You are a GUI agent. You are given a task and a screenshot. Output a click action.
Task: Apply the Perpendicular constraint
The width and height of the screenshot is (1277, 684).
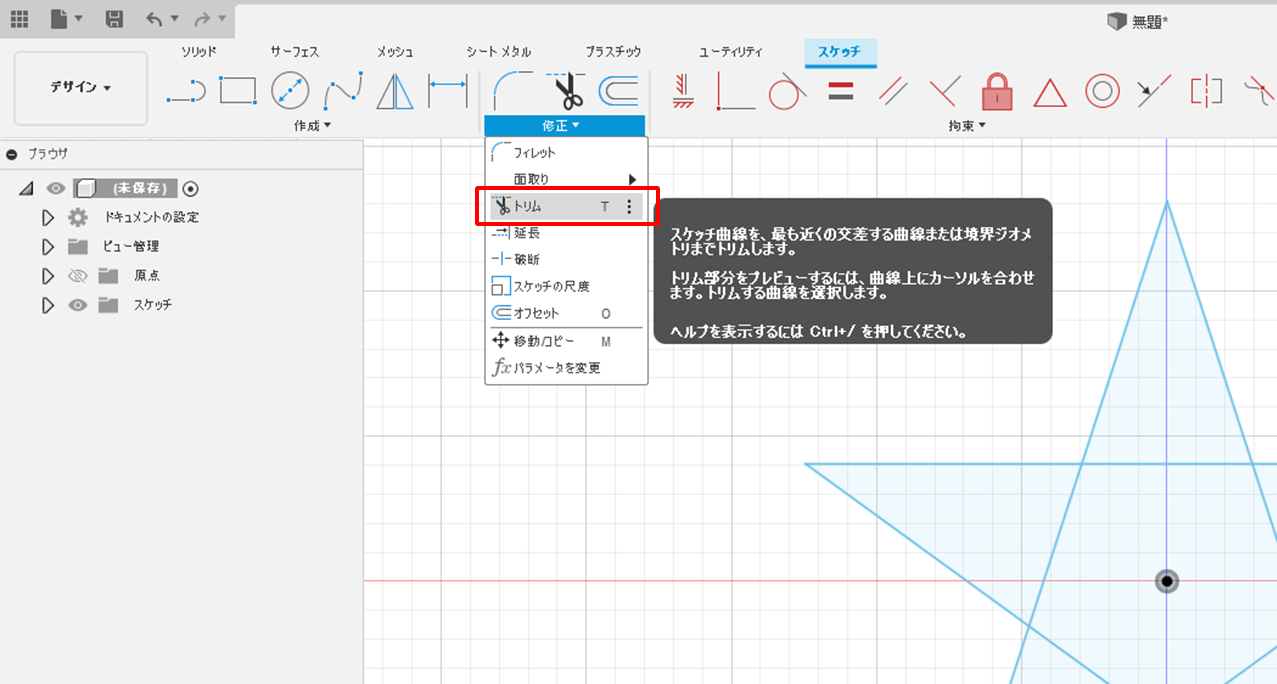944,91
